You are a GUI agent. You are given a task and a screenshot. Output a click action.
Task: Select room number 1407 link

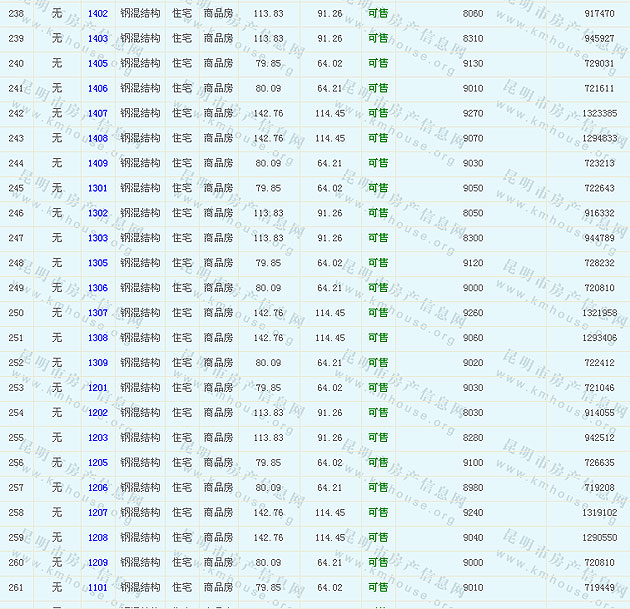click(x=97, y=114)
